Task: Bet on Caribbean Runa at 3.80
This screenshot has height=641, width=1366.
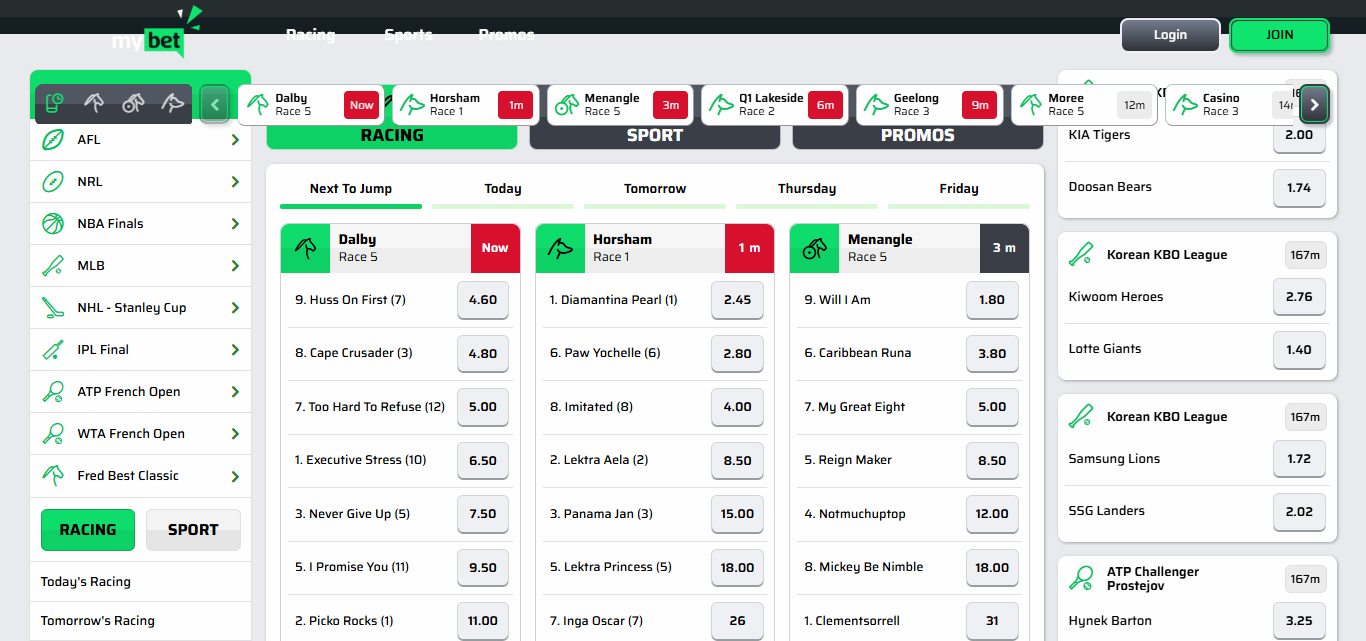Action: pyautogui.click(x=992, y=354)
